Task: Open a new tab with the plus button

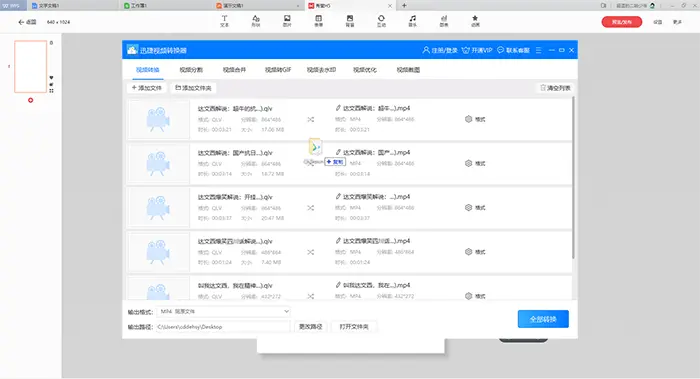Action: tap(404, 5)
